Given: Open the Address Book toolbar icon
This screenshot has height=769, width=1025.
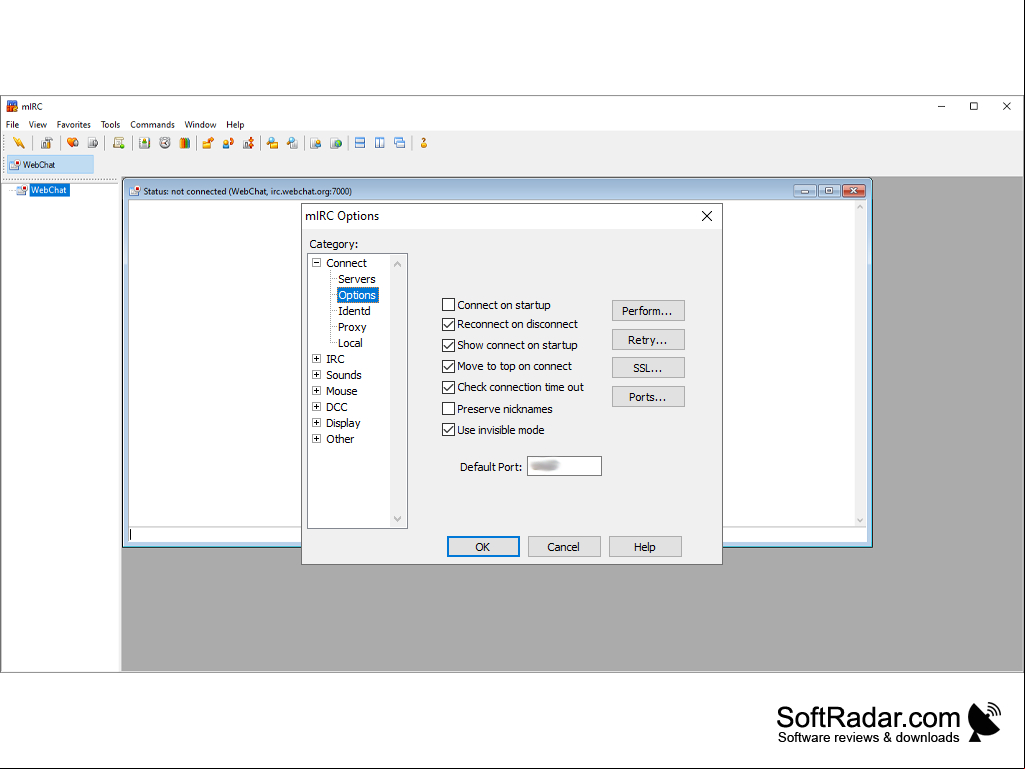Looking at the screenshot, I should [144, 143].
